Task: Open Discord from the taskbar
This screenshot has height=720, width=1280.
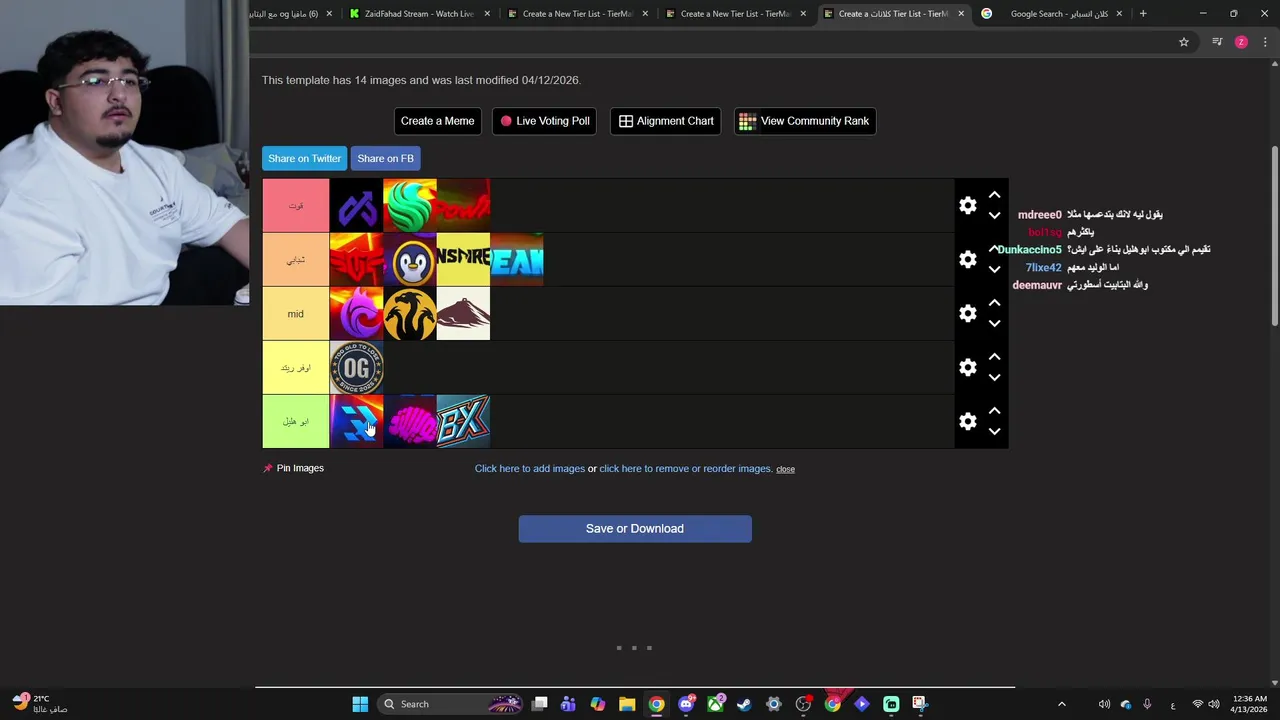Action: pyautogui.click(x=686, y=704)
